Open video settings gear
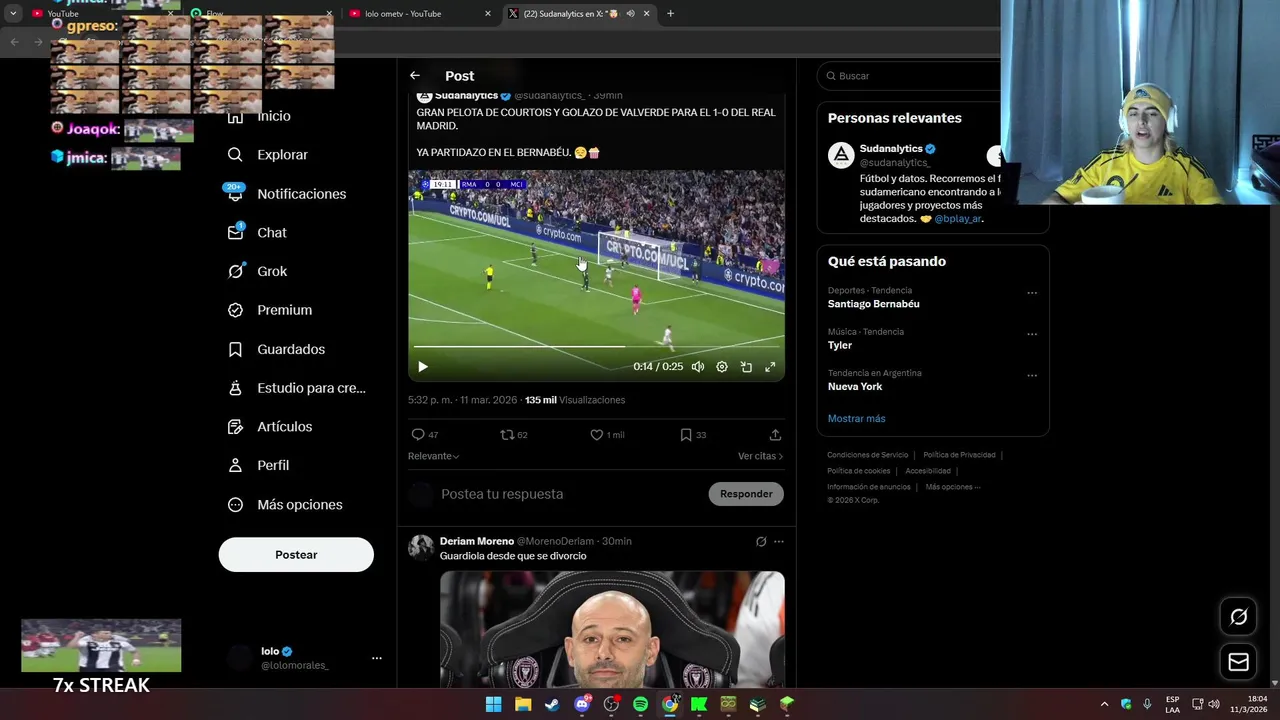 coord(722,367)
